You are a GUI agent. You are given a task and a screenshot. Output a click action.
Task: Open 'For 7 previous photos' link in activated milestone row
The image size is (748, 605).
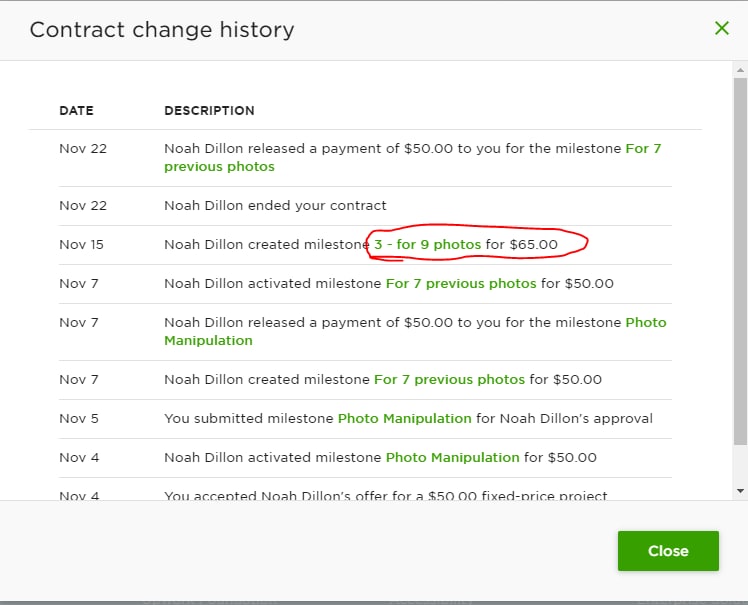461,283
